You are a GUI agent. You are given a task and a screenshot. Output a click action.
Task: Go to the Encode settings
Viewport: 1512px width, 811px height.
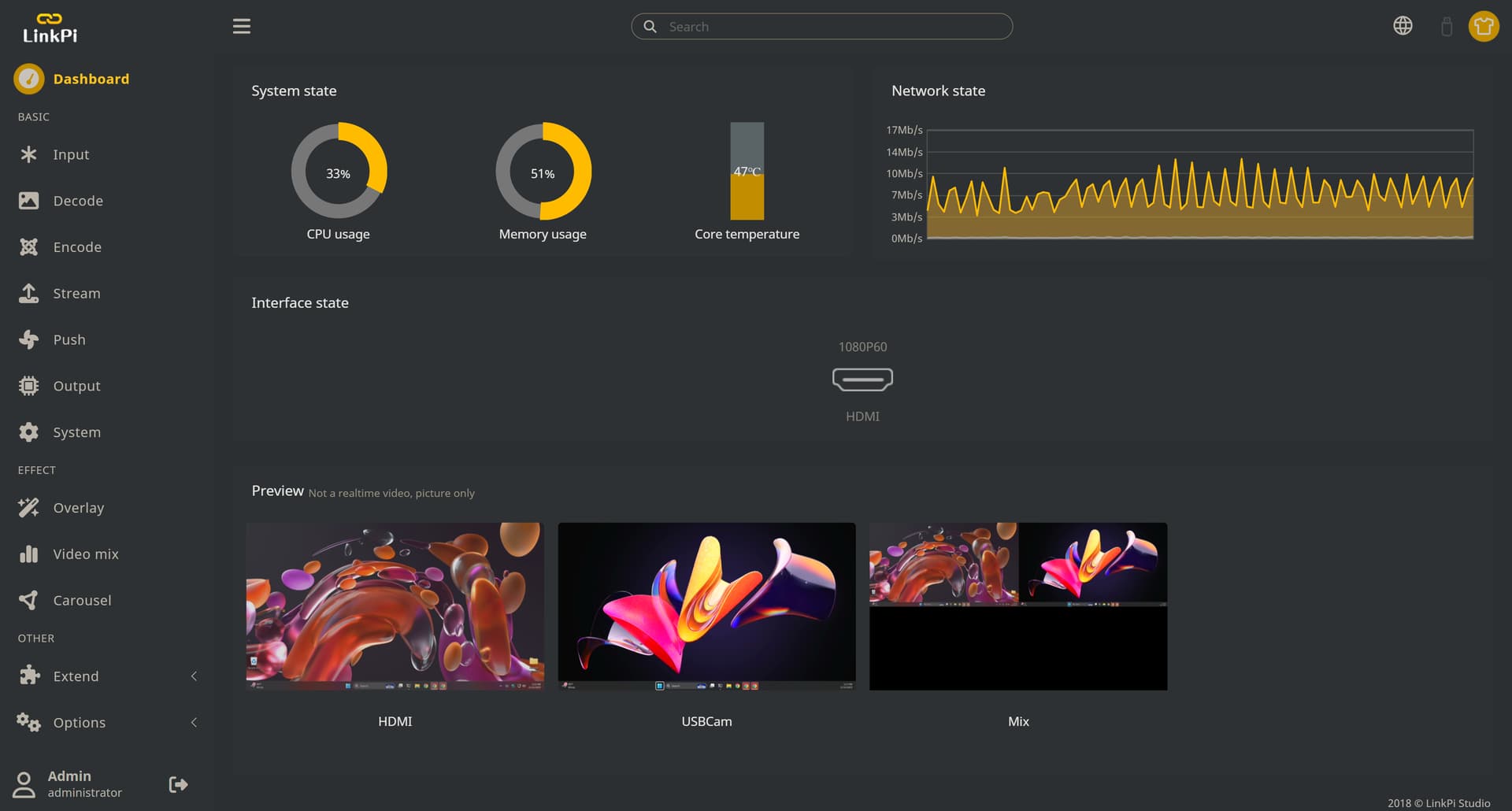77,247
